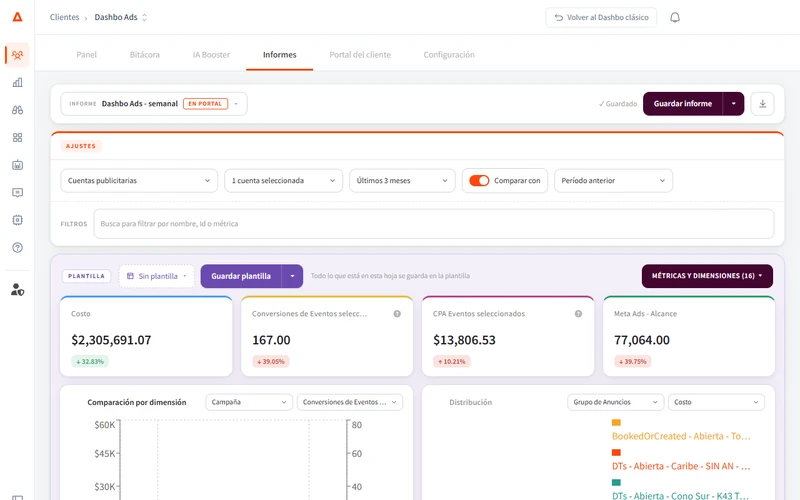Switch to Portal del cliente tab

pyautogui.click(x=360, y=55)
